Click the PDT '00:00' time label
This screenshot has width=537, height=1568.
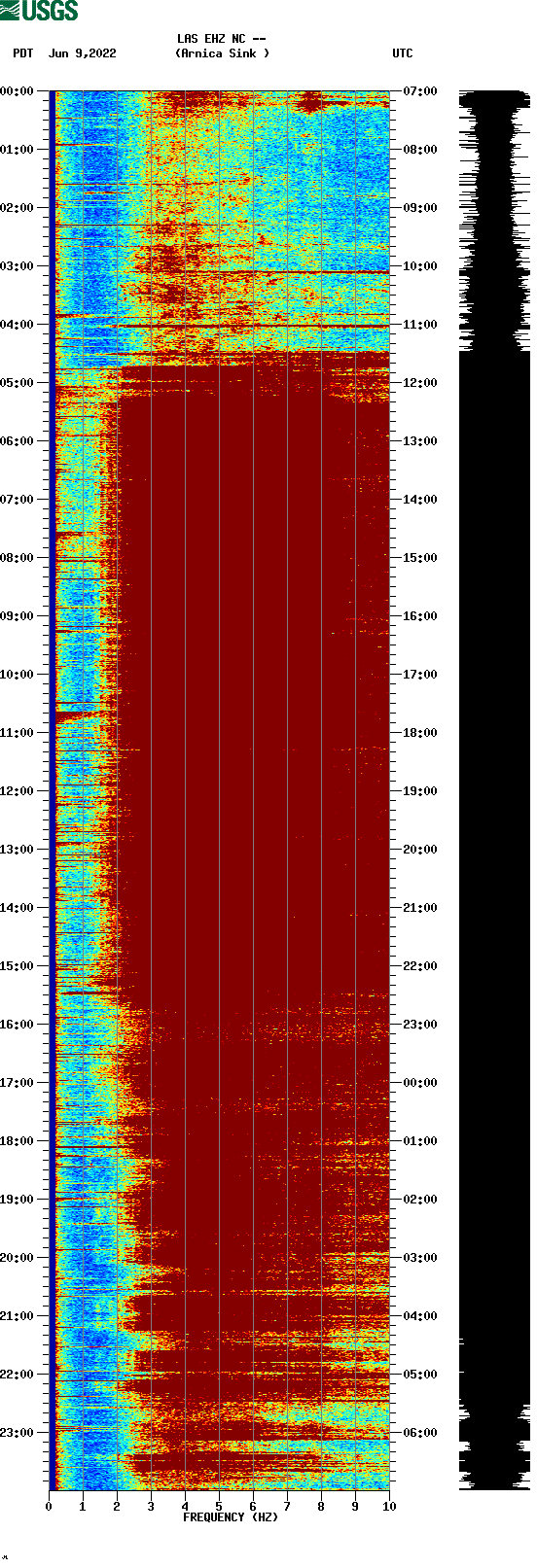tap(18, 91)
